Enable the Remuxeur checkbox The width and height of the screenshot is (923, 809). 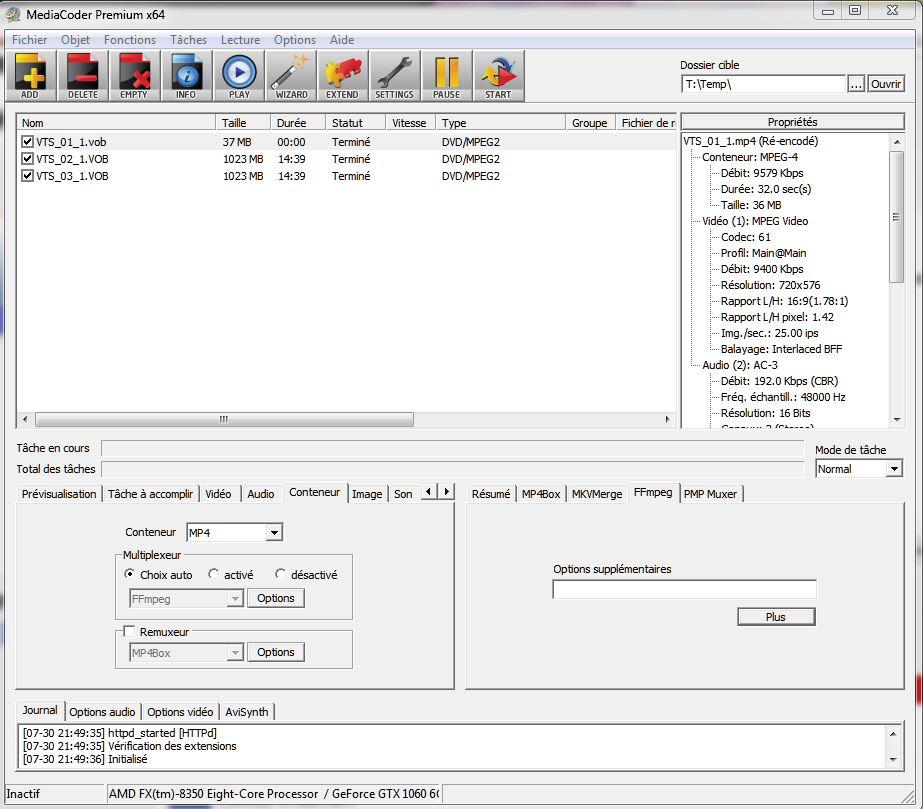tap(129, 631)
